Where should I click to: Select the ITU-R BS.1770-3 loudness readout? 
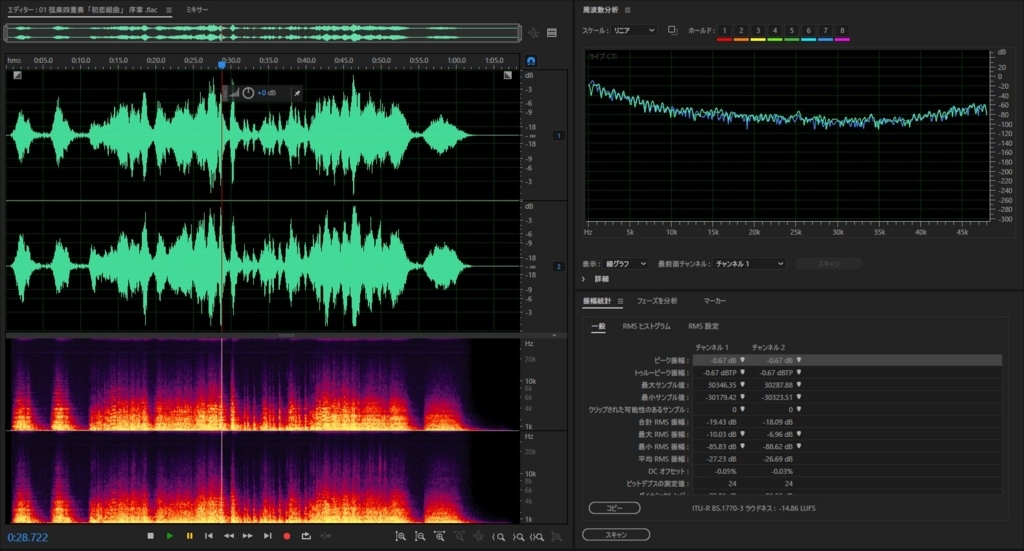click(x=754, y=508)
